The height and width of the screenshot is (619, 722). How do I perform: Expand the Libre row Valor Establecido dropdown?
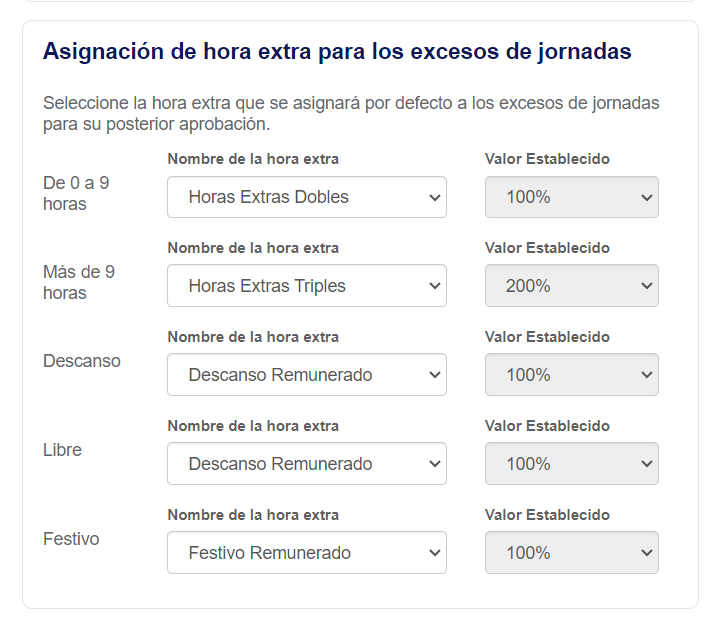571,464
